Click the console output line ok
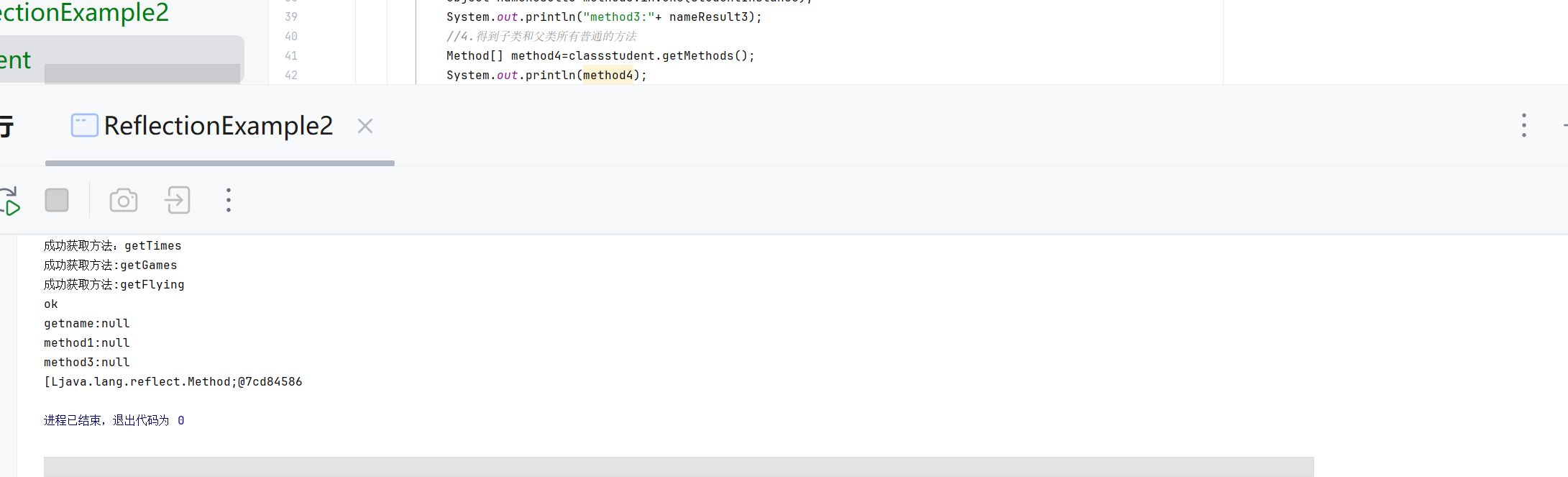 pos(51,304)
